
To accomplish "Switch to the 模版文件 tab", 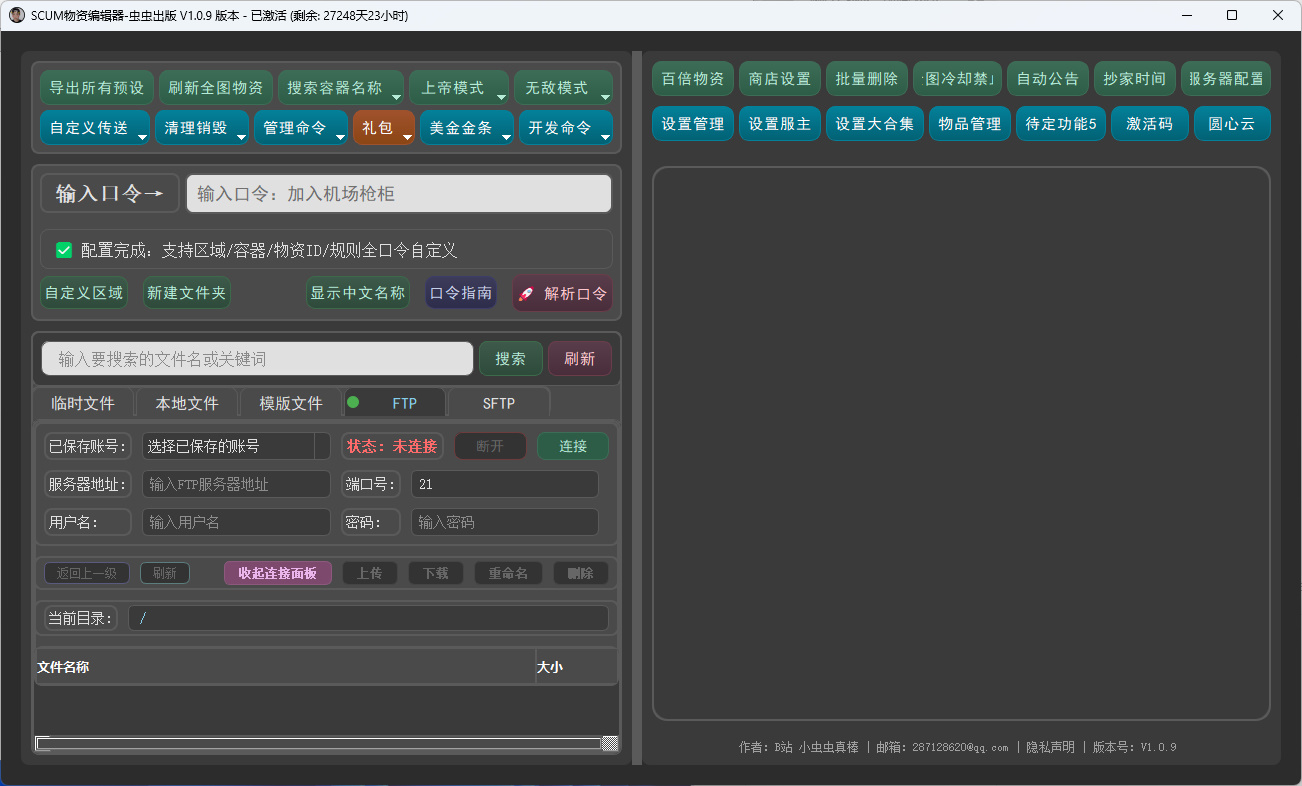I will tap(291, 403).
